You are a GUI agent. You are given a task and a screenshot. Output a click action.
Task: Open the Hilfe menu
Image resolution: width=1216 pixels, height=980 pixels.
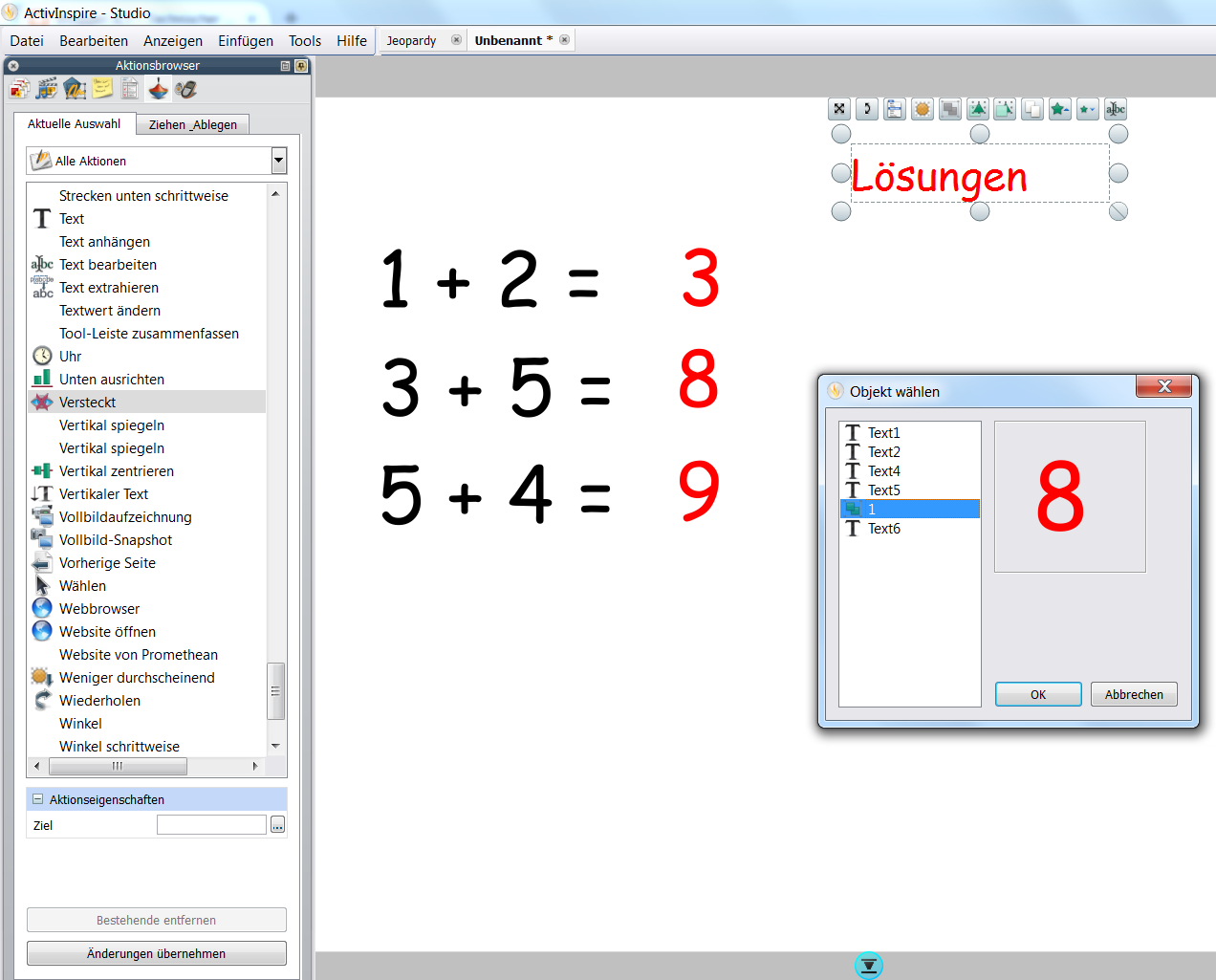tap(352, 41)
